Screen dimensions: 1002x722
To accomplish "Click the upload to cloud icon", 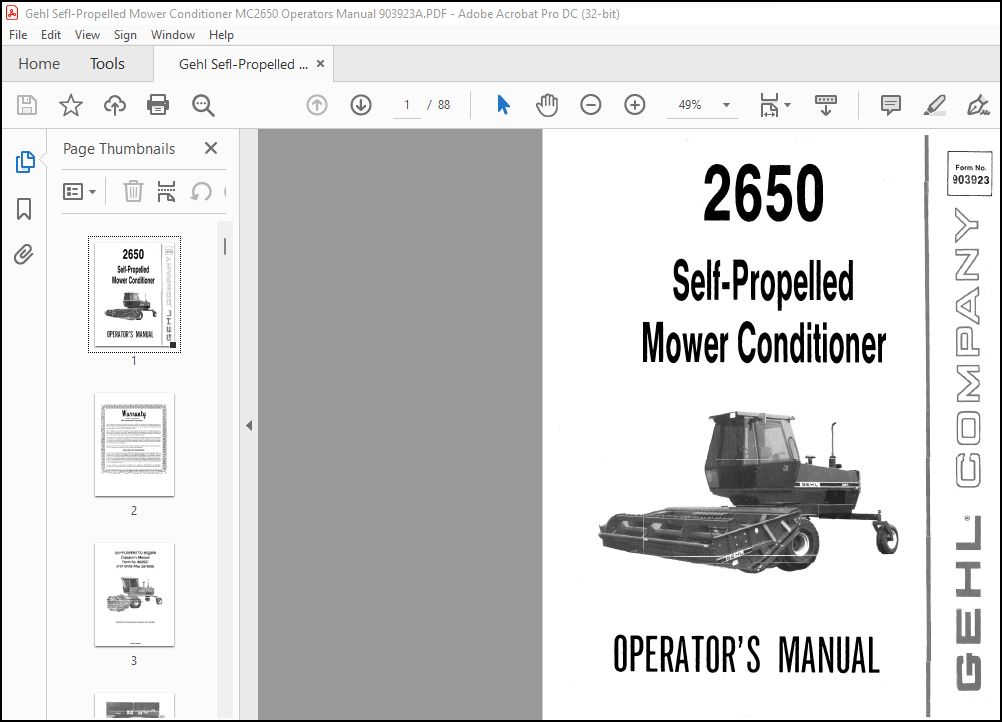I will 115,105.
